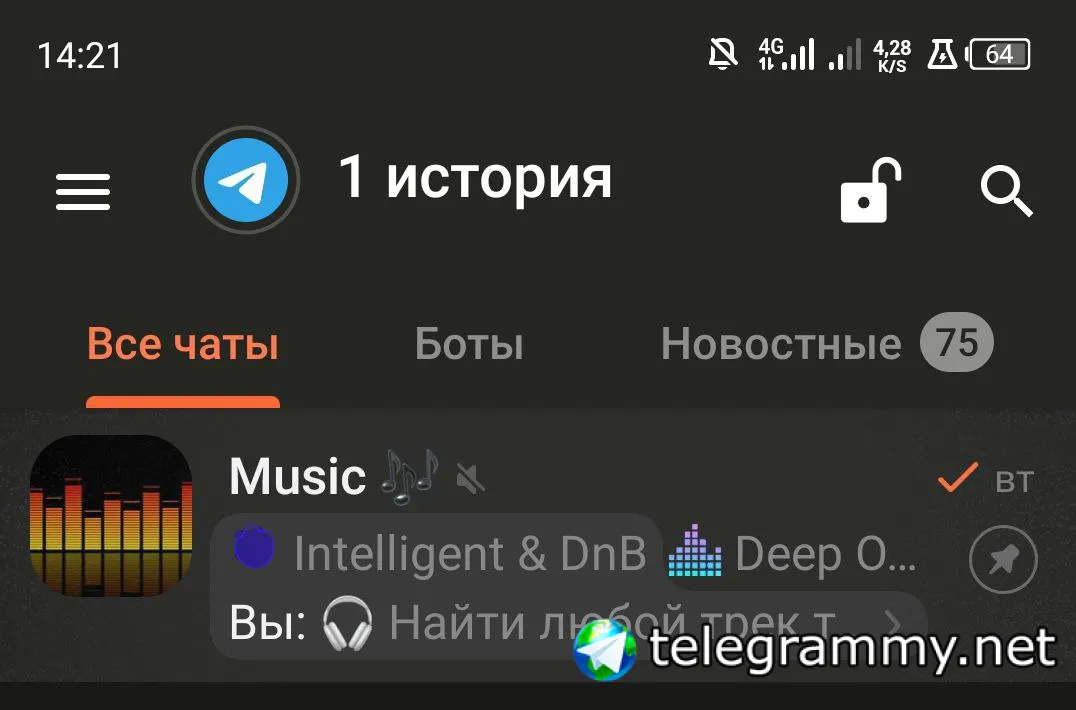Tap the unlocked padlock passcode icon
The image size is (1076, 710).
coord(871,191)
